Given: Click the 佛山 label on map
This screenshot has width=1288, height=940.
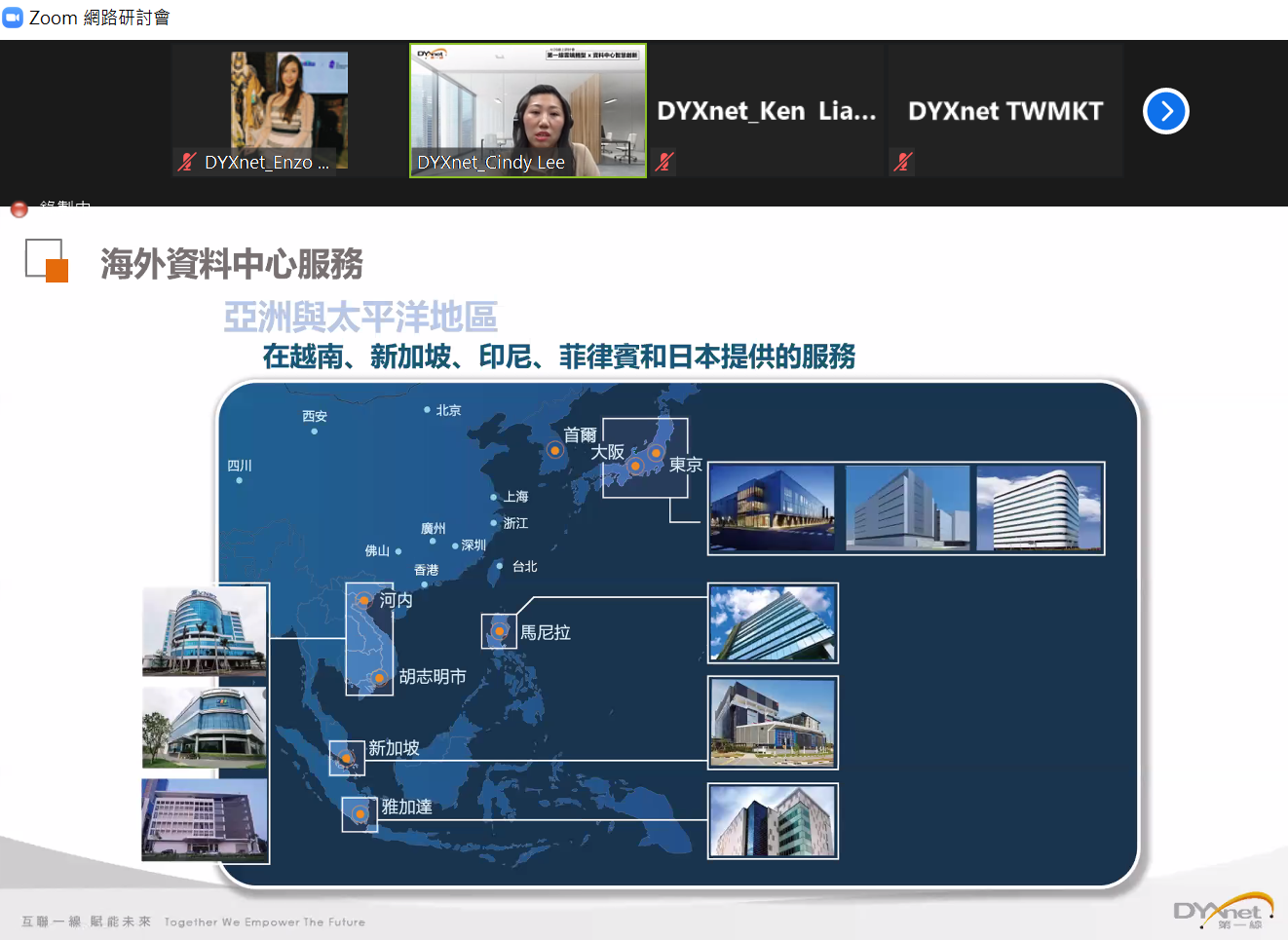Looking at the screenshot, I should (x=377, y=551).
